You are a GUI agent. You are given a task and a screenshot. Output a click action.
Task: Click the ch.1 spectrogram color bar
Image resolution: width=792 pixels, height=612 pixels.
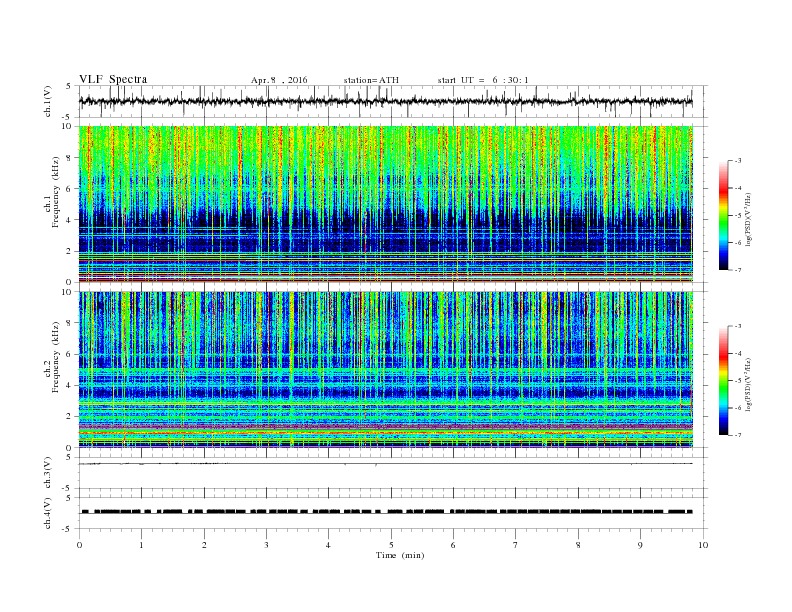[724, 216]
